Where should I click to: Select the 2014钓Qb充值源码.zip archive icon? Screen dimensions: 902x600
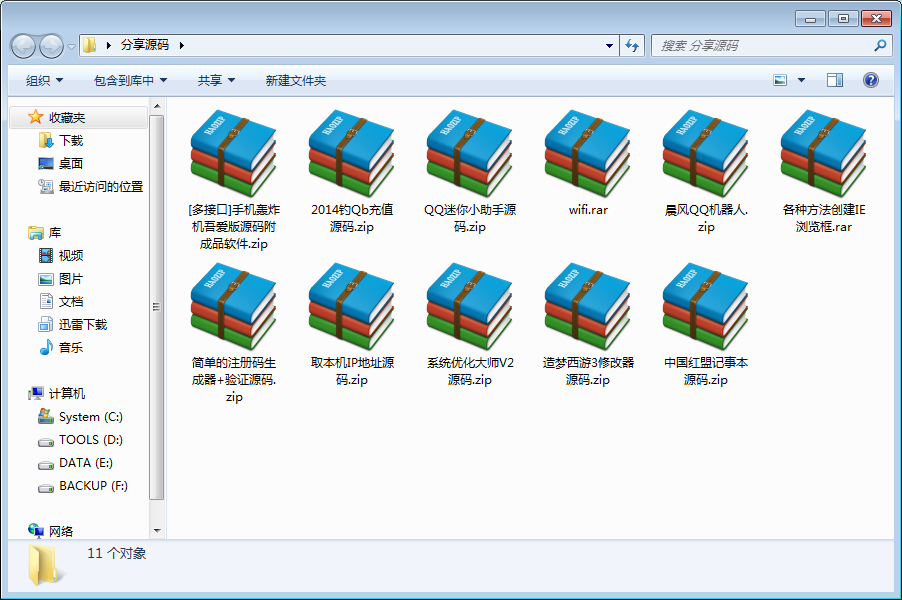tap(351, 153)
